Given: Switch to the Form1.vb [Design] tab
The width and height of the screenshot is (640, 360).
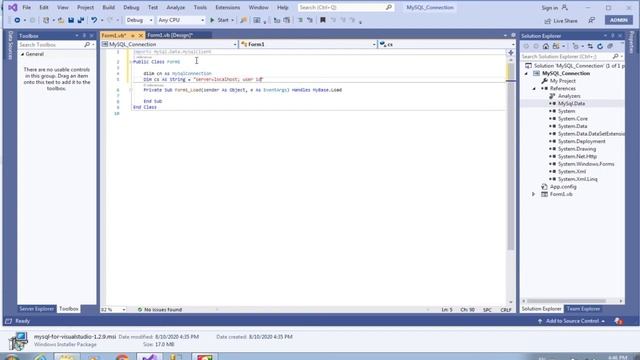Looking at the screenshot, I should pyautogui.click(x=170, y=35).
